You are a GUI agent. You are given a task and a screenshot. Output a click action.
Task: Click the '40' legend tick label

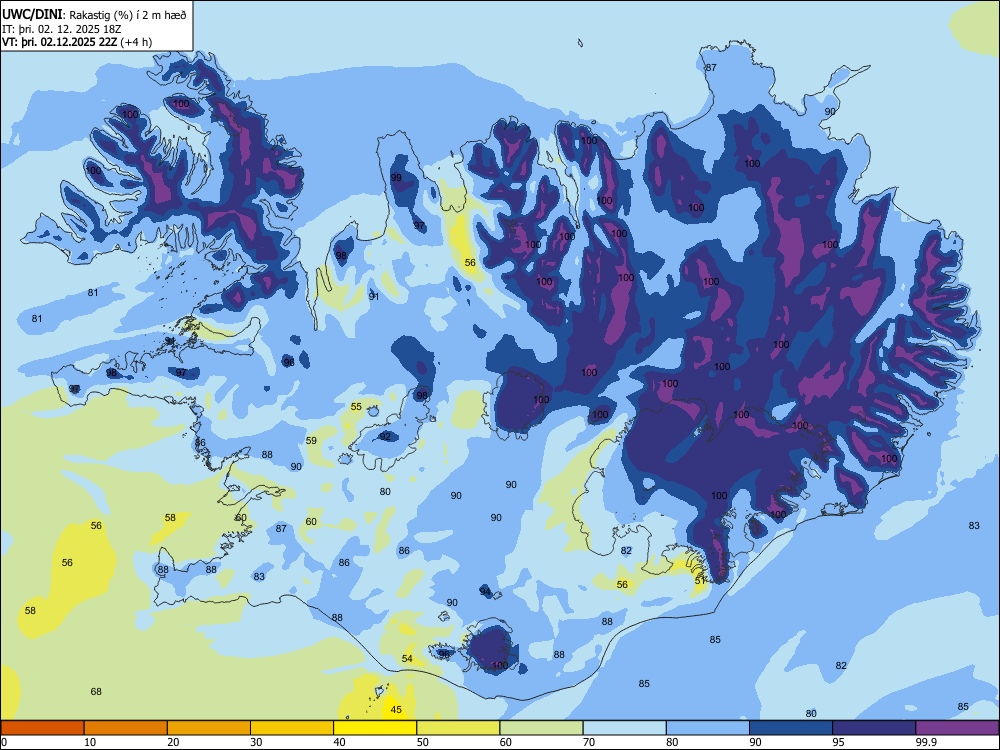(340, 742)
